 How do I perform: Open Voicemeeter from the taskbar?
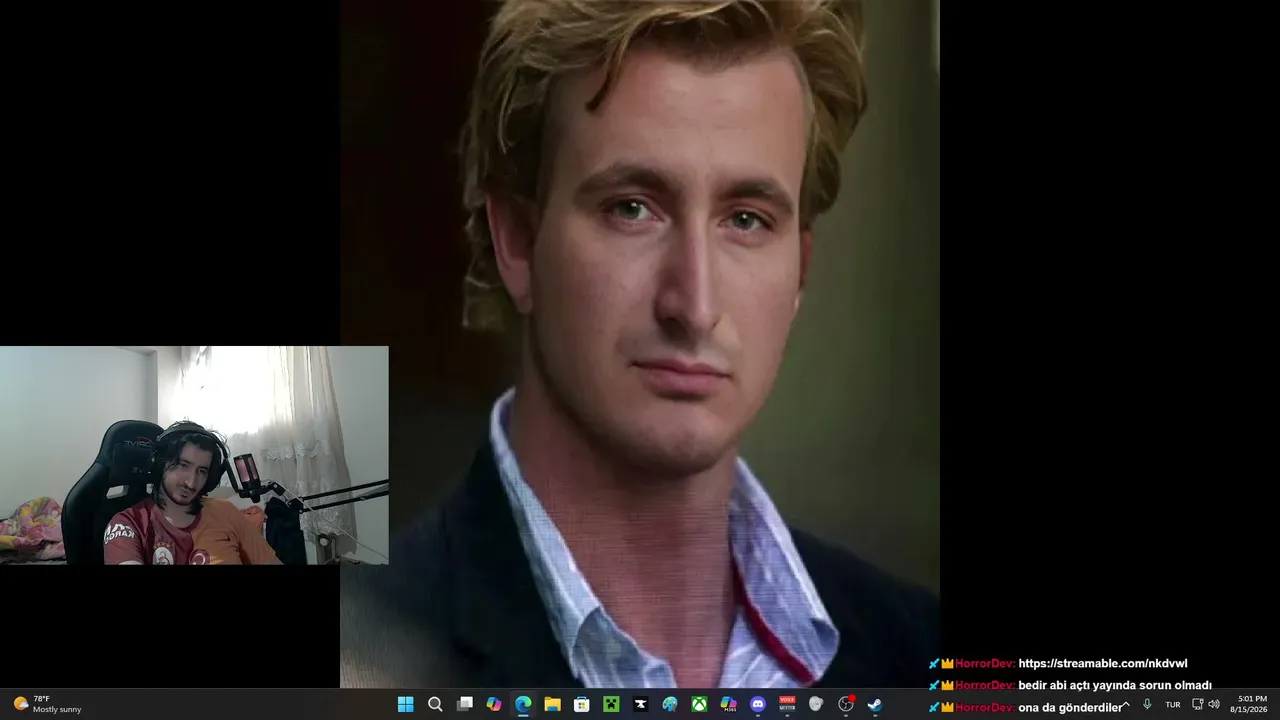click(787, 704)
